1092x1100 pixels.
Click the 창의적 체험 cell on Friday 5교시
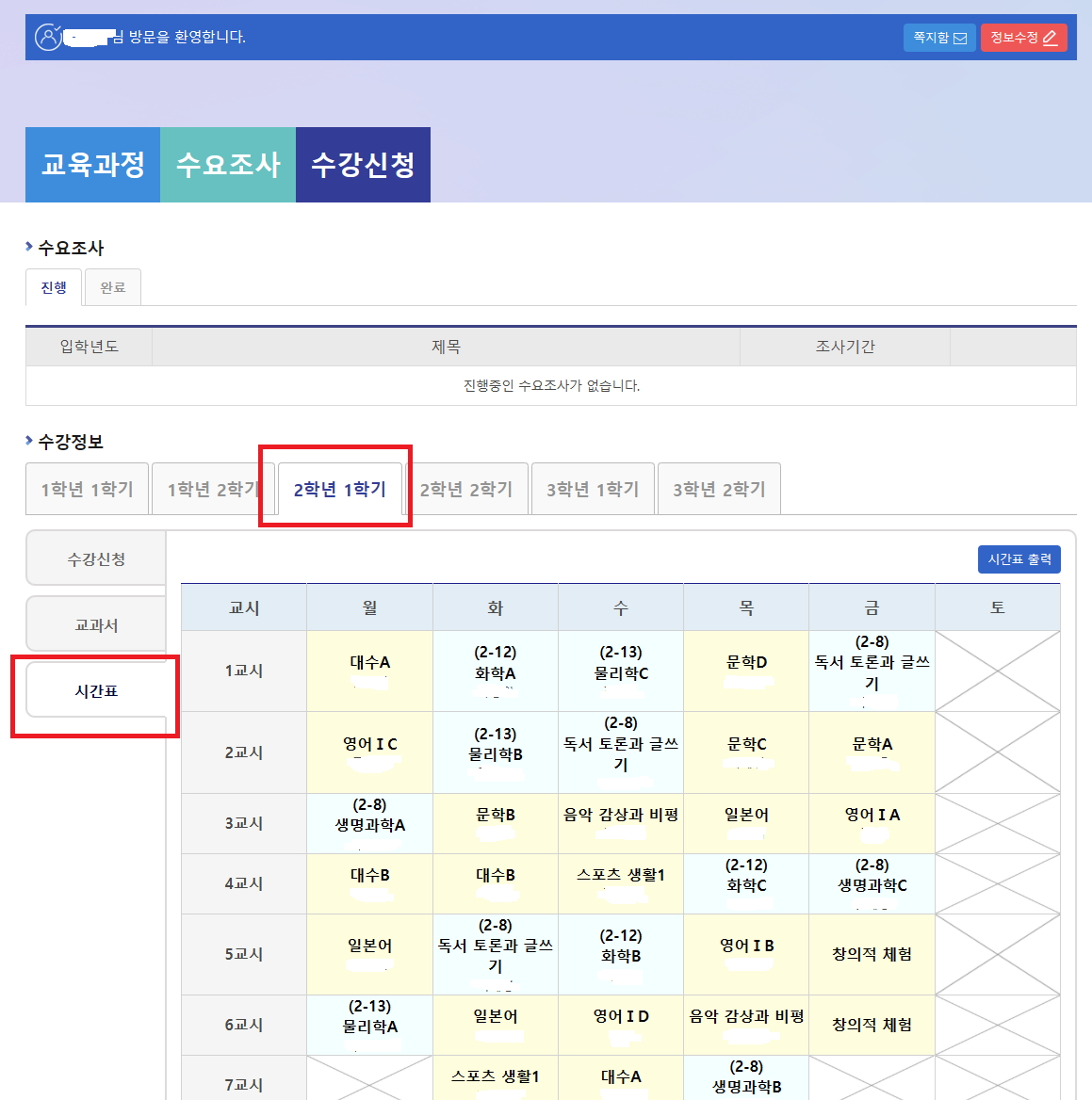872,954
